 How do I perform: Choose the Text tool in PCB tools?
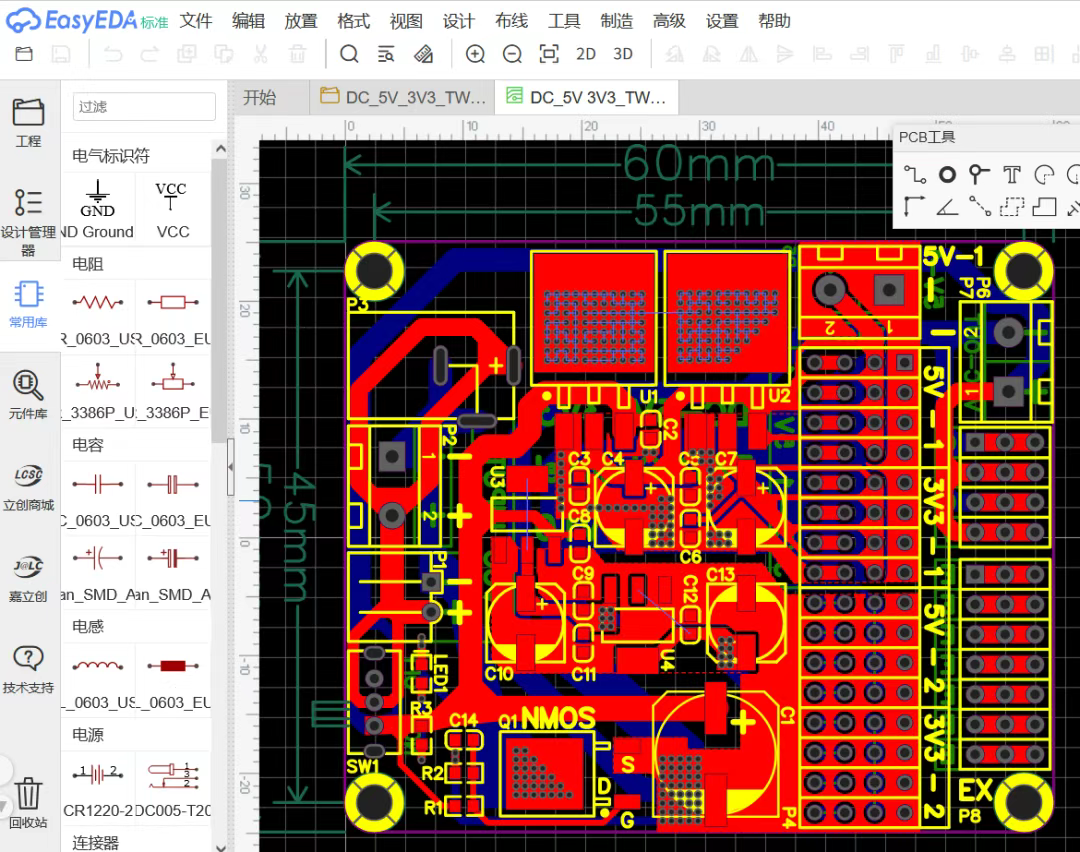1012,175
